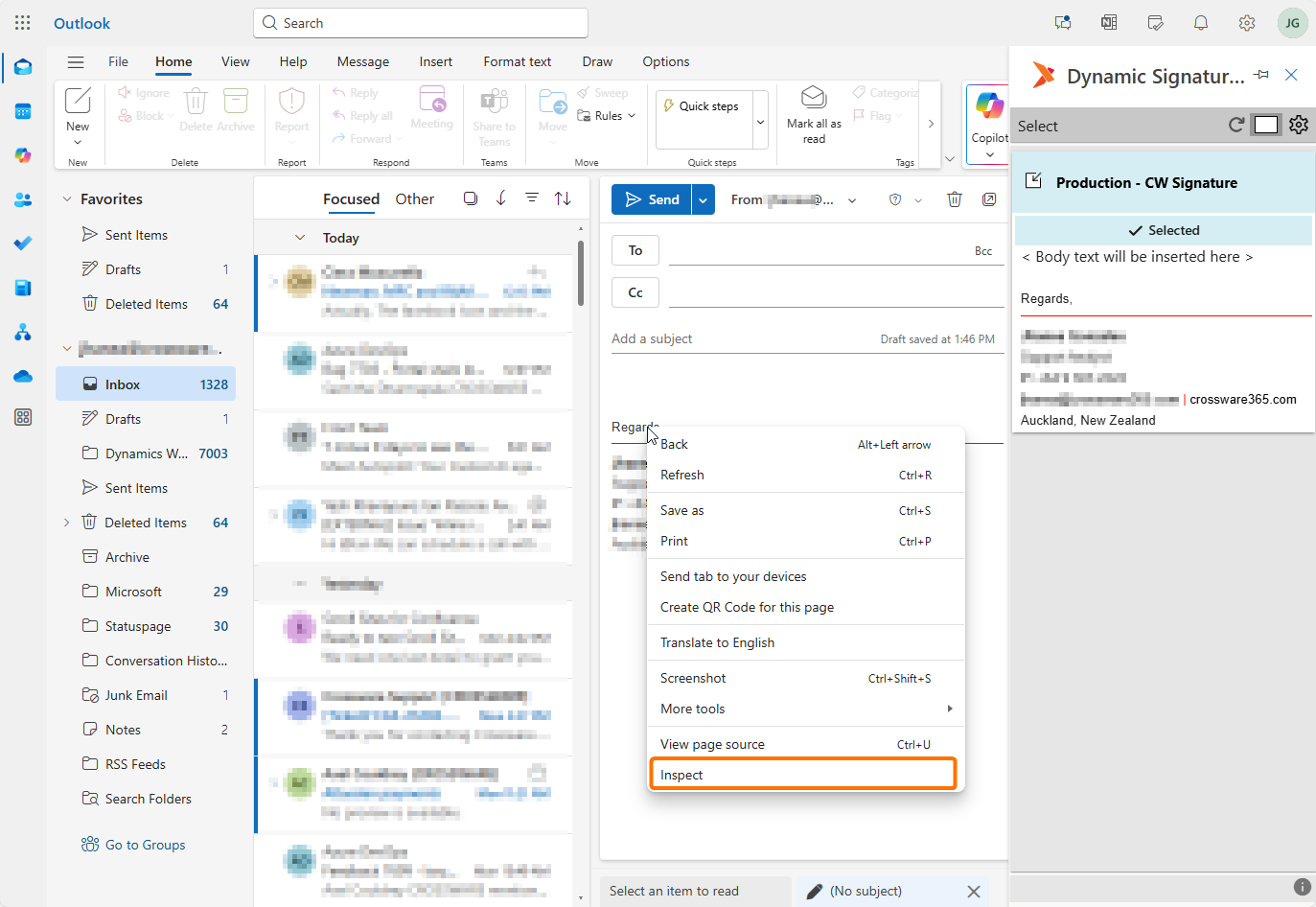Toggle the white preview box in panel
1316x907 pixels.
tap(1266, 125)
